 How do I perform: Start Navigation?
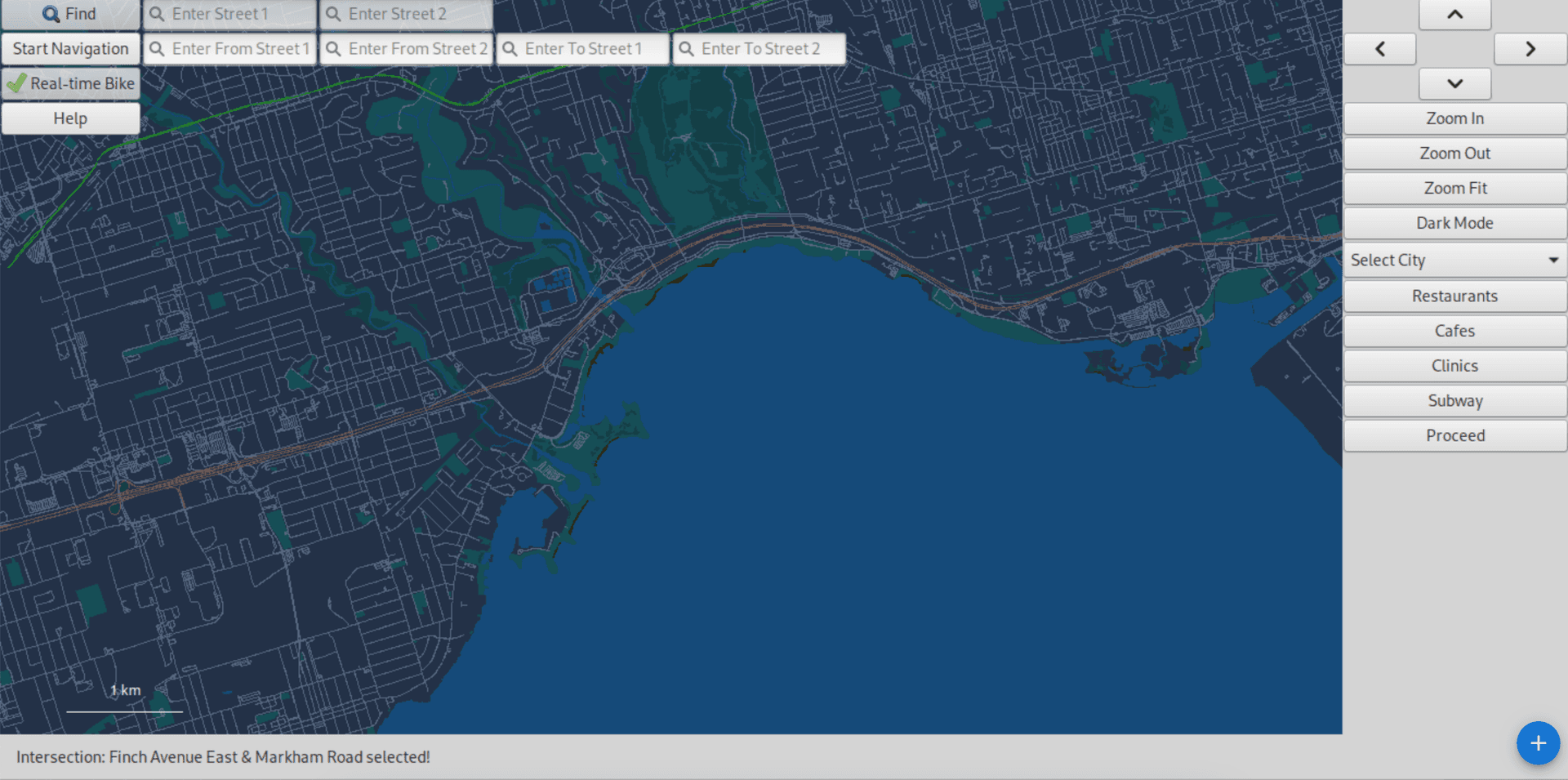pos(70,49)
